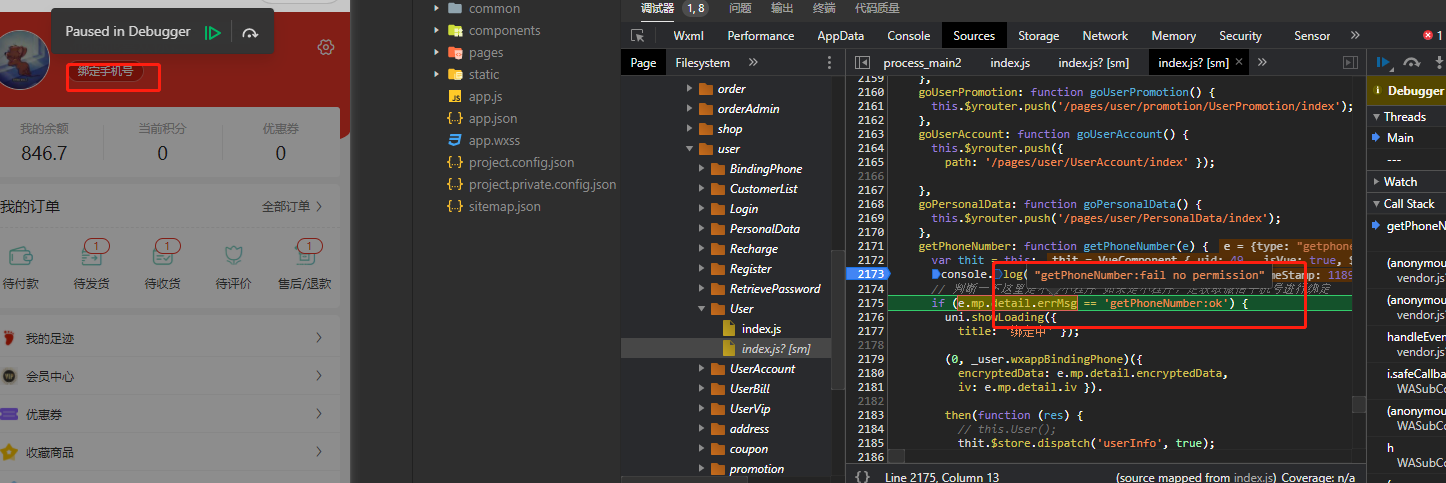1446x483 pixels.
Task: Open 我的足迹 footprint row
Action: (170, 338)
